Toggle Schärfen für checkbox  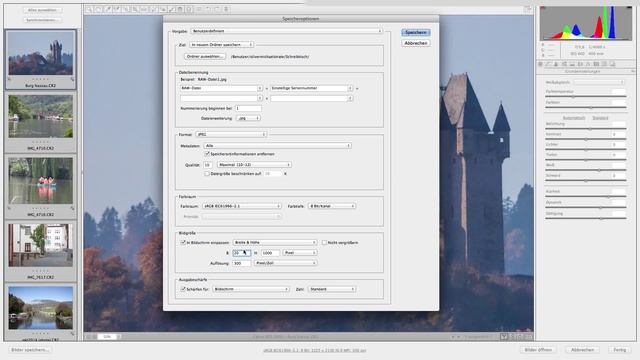coord(183,289)
